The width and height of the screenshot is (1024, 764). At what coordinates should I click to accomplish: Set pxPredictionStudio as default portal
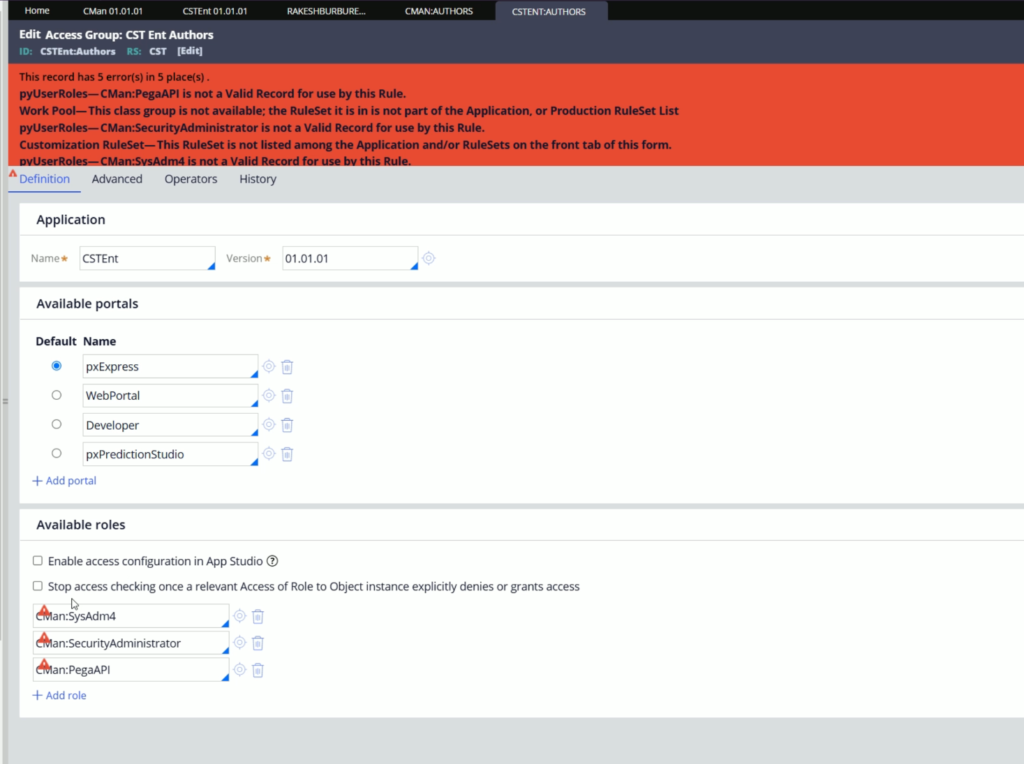pos(57,453)
